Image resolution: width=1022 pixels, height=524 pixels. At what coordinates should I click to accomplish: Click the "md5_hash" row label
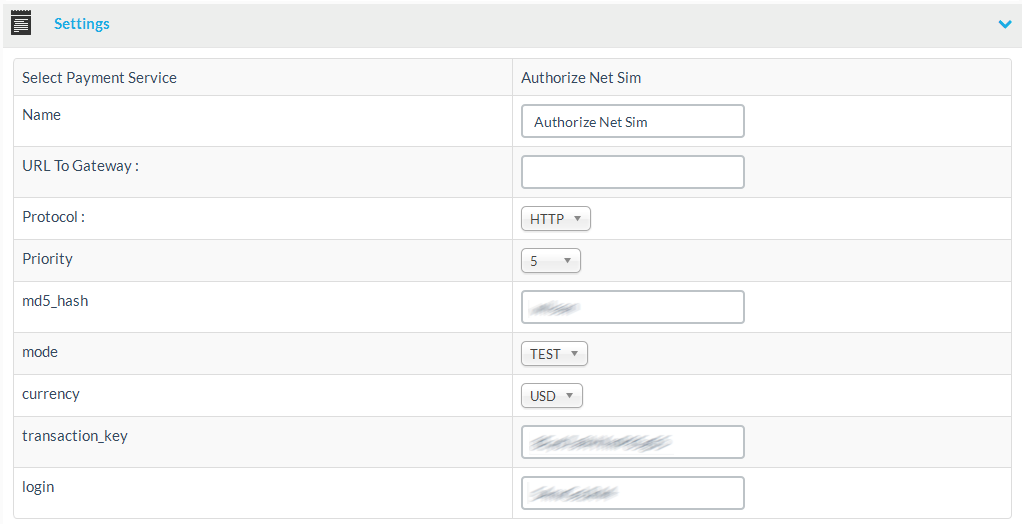tap(55, 300)
